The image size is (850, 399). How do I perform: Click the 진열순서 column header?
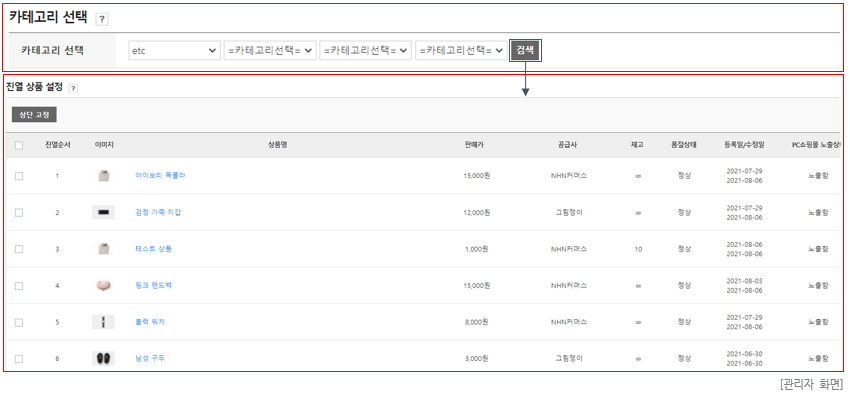[57, 145]
